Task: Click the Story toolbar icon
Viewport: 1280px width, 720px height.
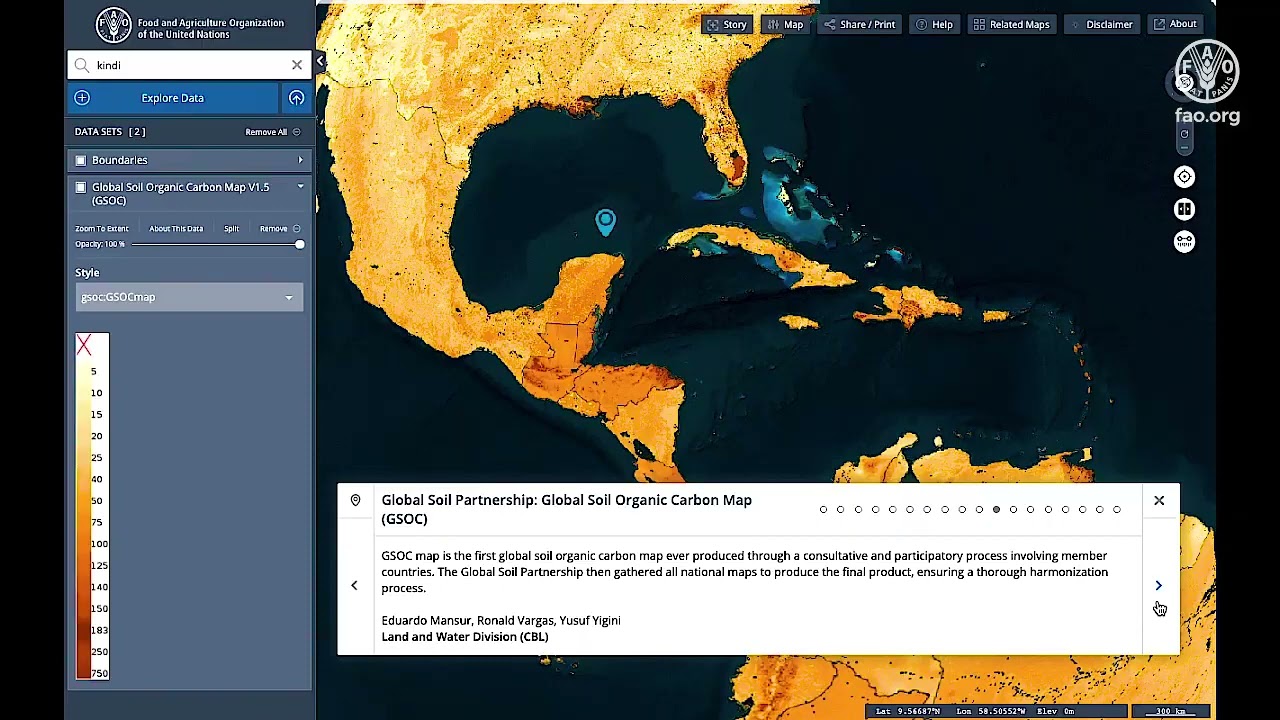Action: [x=713, y=24]
